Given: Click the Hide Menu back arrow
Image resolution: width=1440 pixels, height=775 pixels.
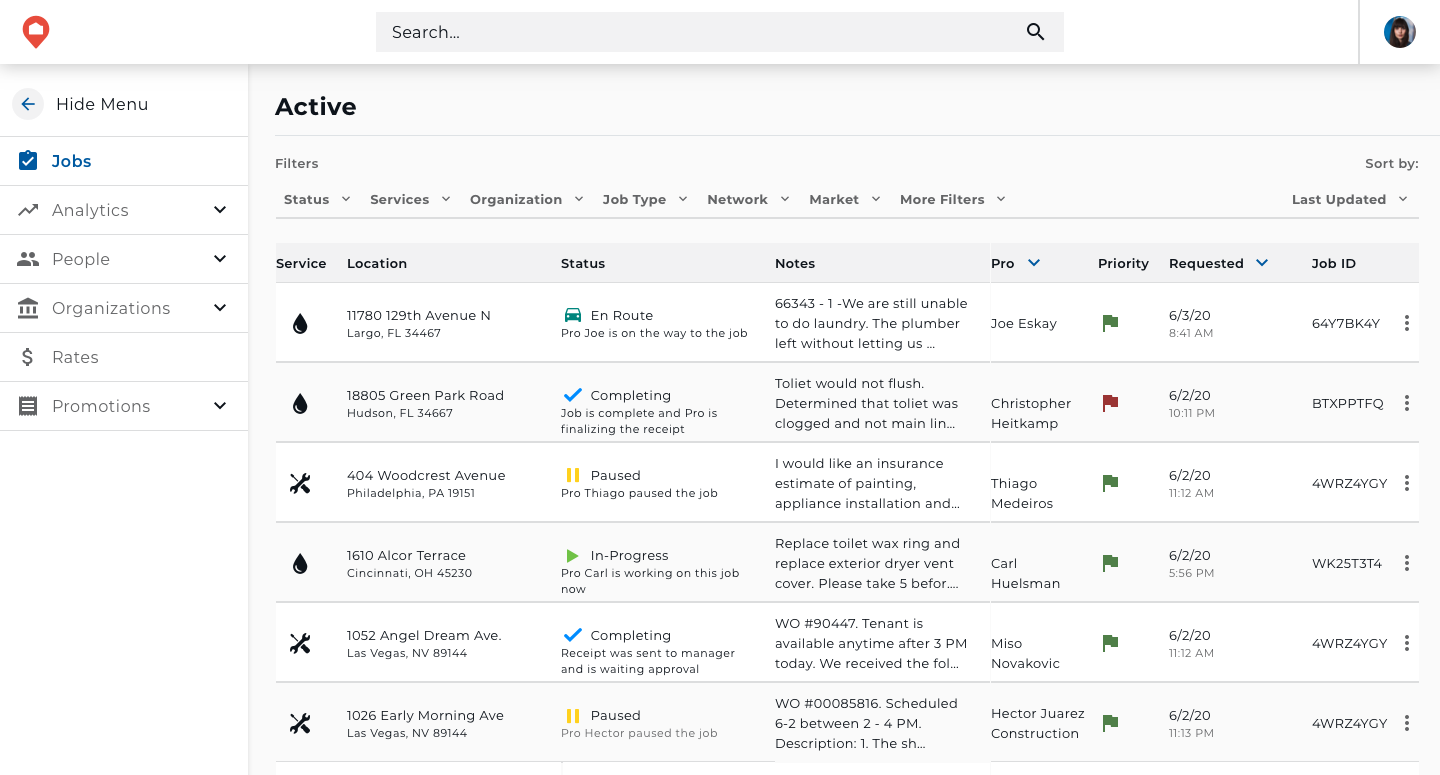Looking at the screenshot, I should [x=28, y=104].
